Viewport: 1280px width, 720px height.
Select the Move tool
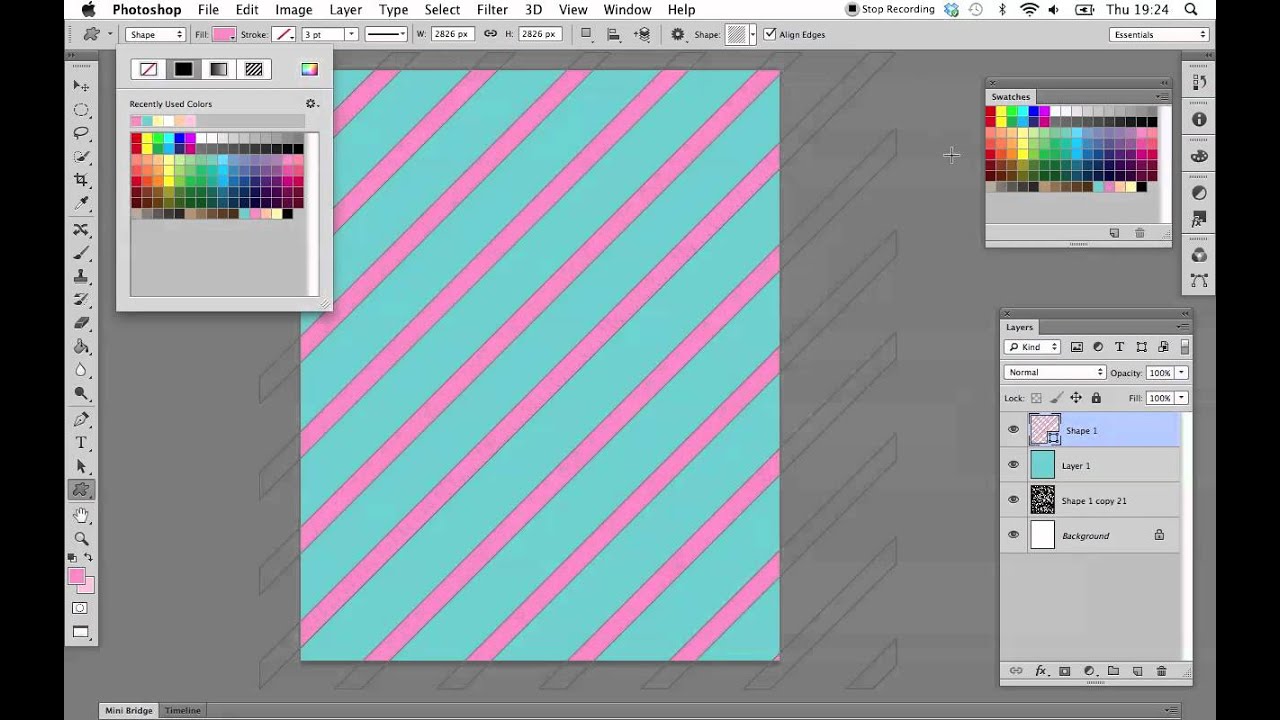point(81,86)
